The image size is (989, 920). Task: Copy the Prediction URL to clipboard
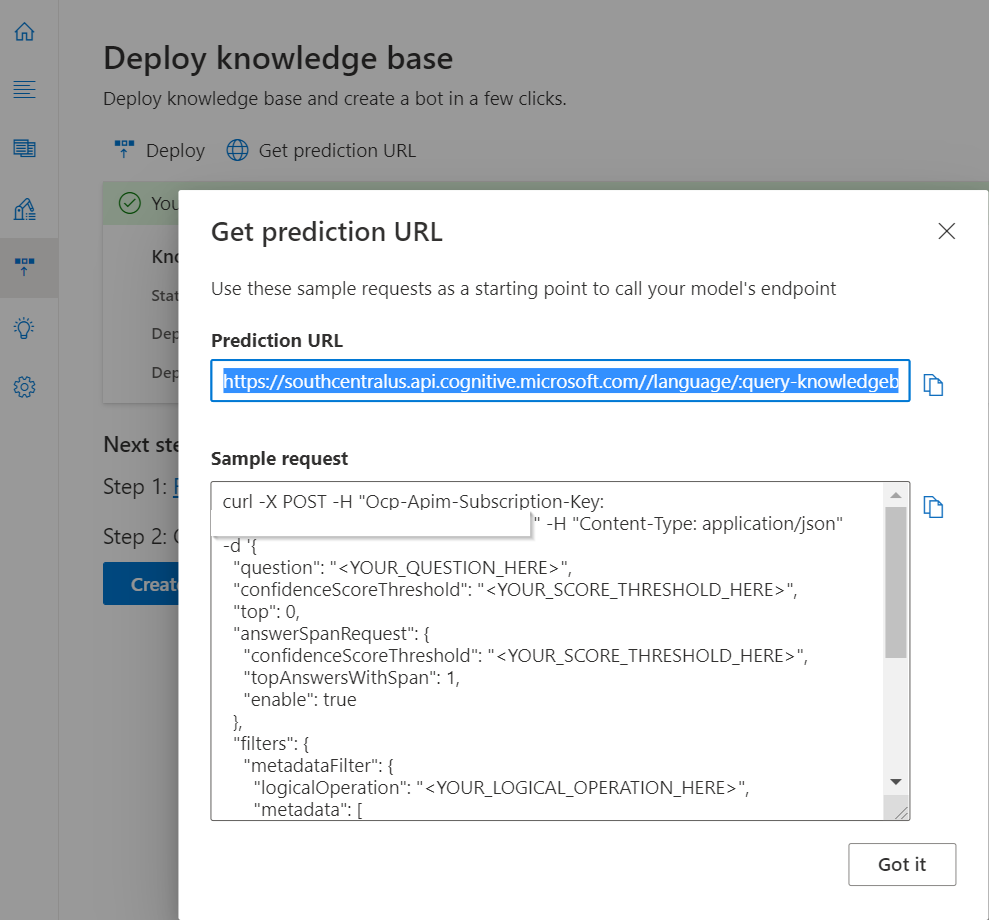click(933, 385)
